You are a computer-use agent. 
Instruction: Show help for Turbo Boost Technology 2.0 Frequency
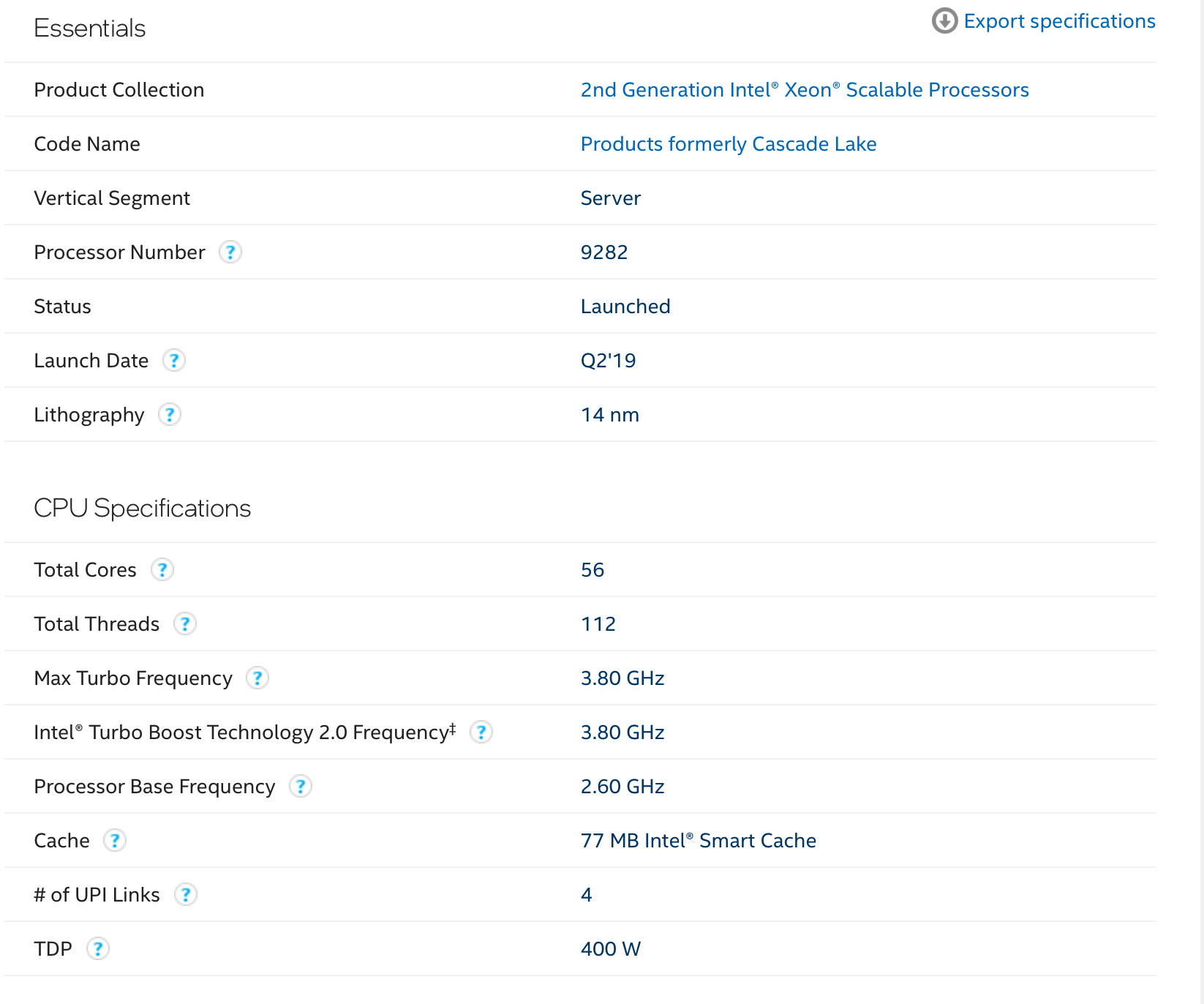pyautogui.click(x=481, y=732)
